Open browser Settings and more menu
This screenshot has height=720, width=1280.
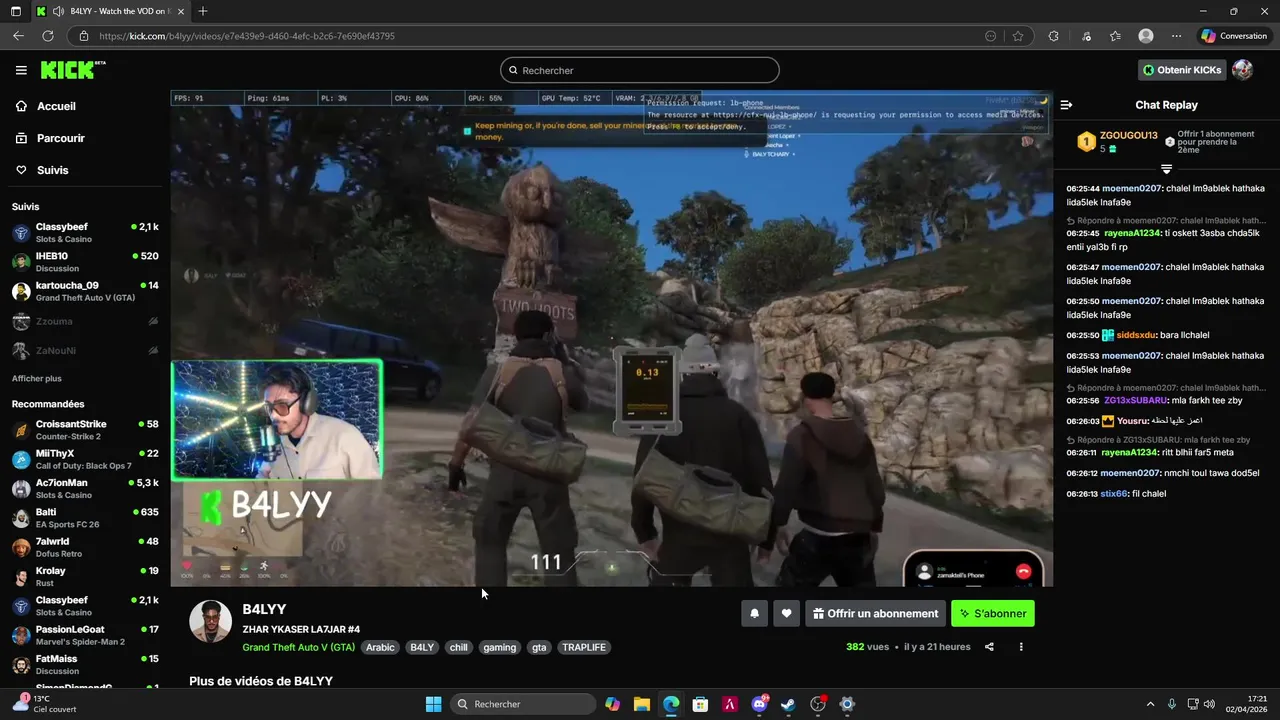1176,36
